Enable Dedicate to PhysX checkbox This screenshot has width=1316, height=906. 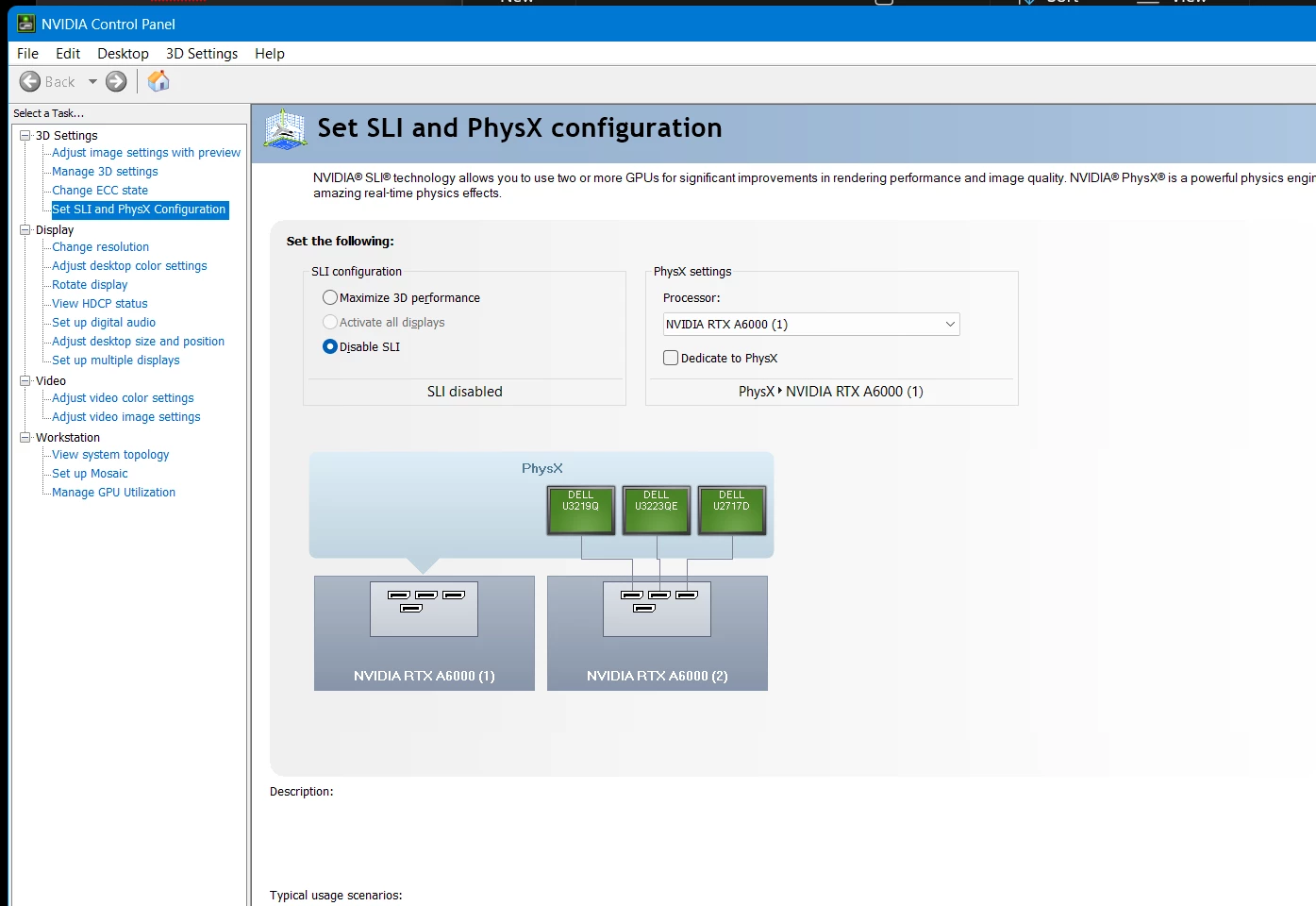[671, 358]
